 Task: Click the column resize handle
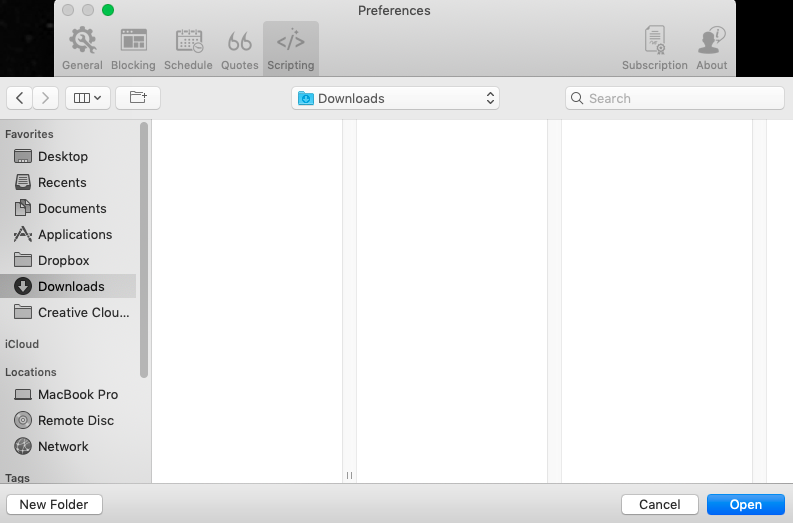pos(349,475)
